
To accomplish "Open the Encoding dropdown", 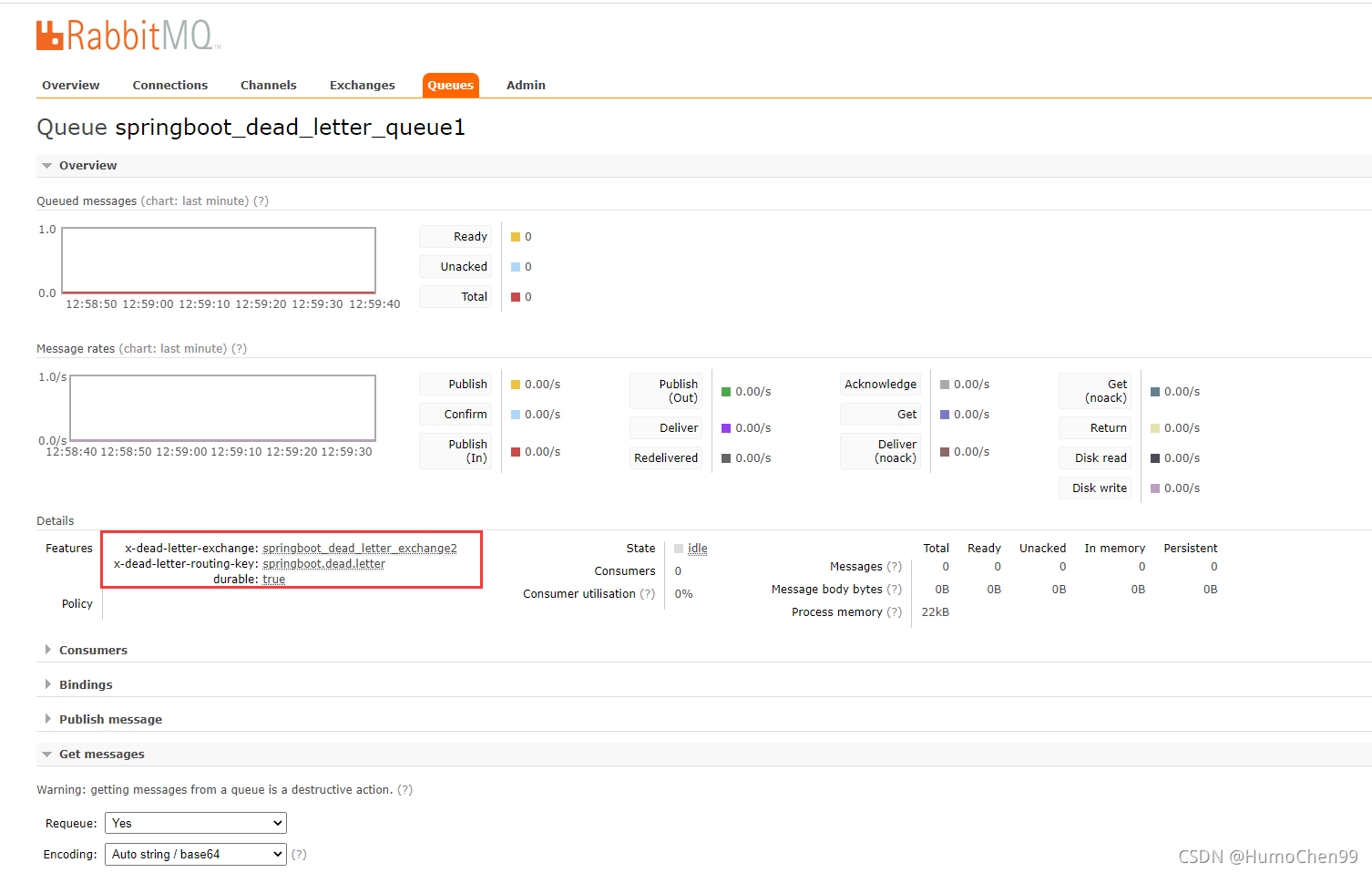I will click(196, 854).
